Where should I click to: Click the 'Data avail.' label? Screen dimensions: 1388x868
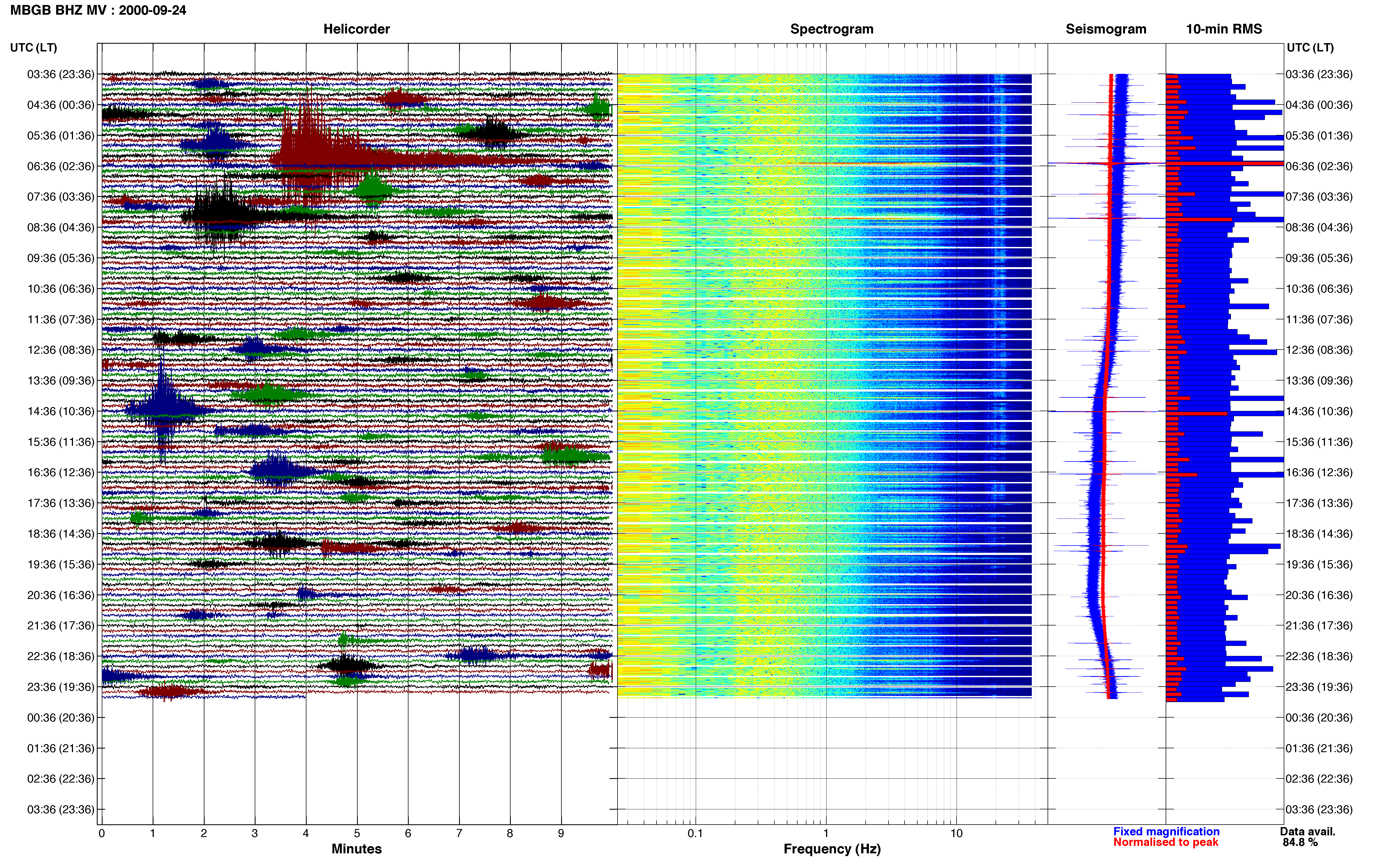(1308, 831)
